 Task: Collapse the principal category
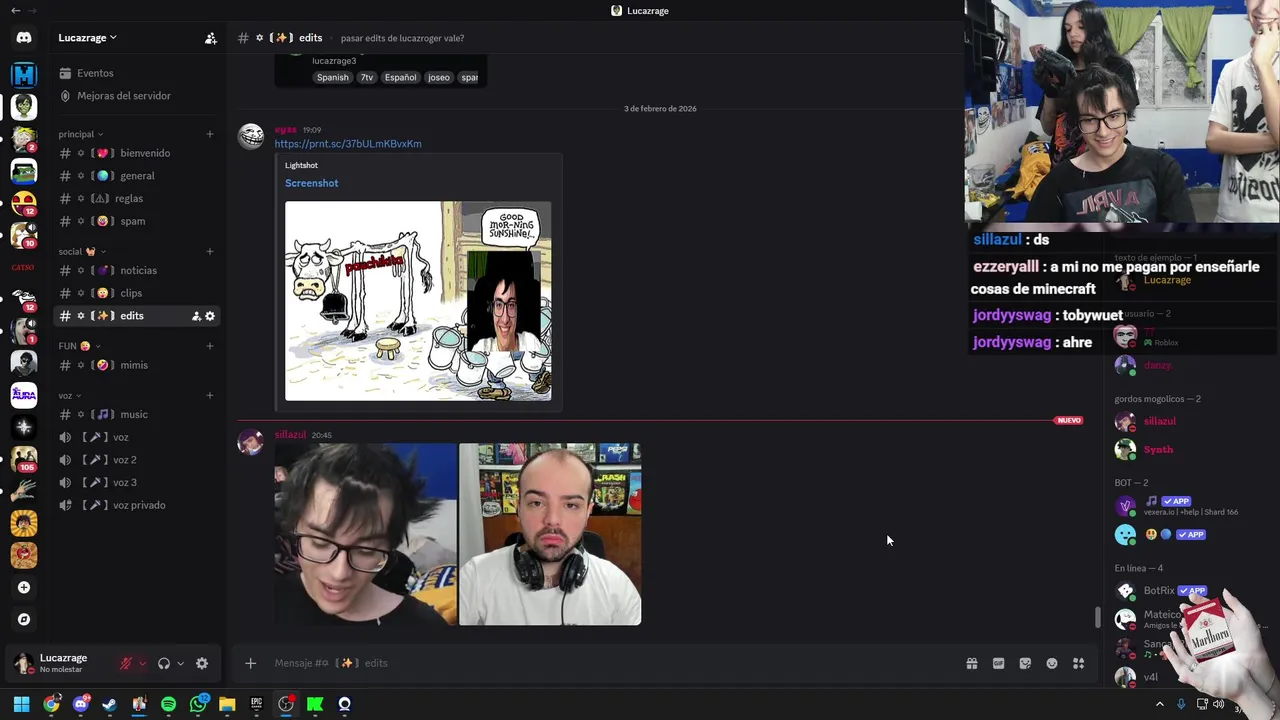coord(81,134)
